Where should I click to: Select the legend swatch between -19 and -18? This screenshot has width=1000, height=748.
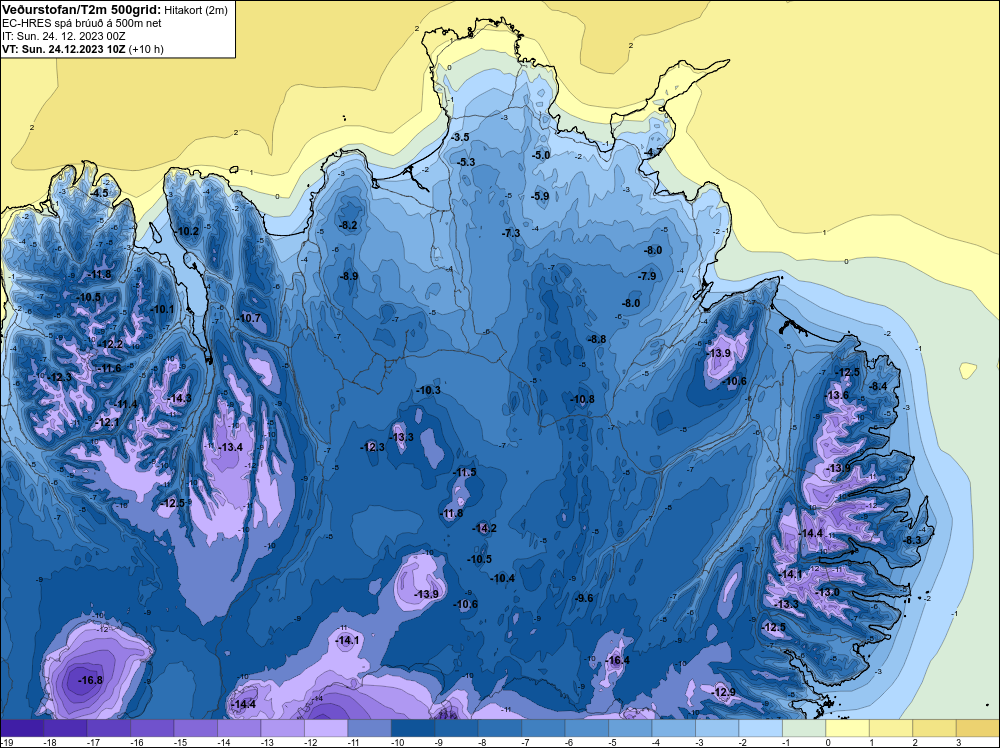coord(22,729)
